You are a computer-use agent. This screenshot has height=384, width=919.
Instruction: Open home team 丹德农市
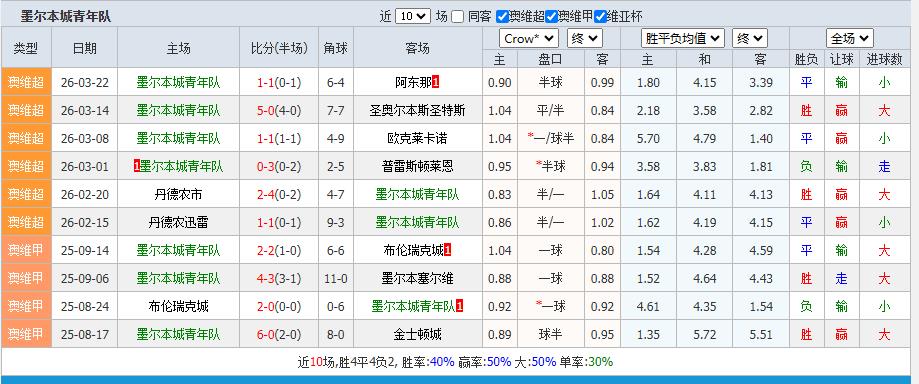coord(178,195)
